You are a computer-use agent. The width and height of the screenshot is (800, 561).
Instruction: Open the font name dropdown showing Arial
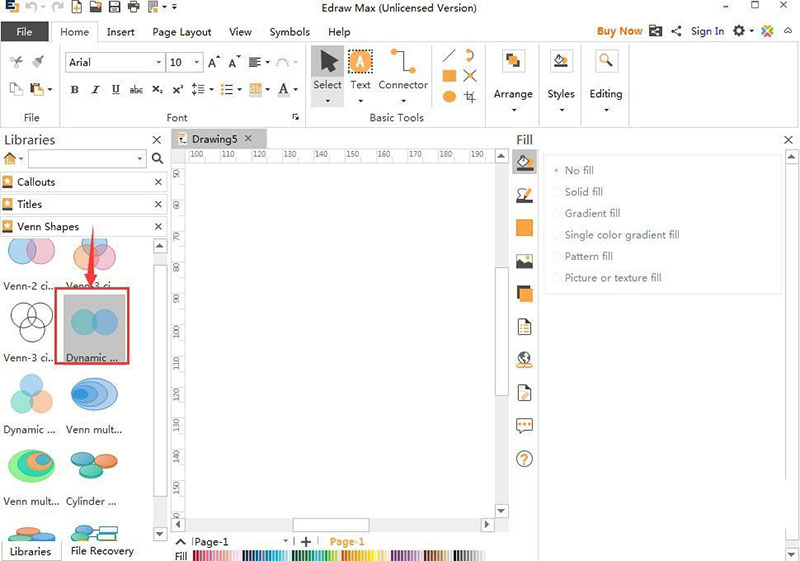[114, 62]
